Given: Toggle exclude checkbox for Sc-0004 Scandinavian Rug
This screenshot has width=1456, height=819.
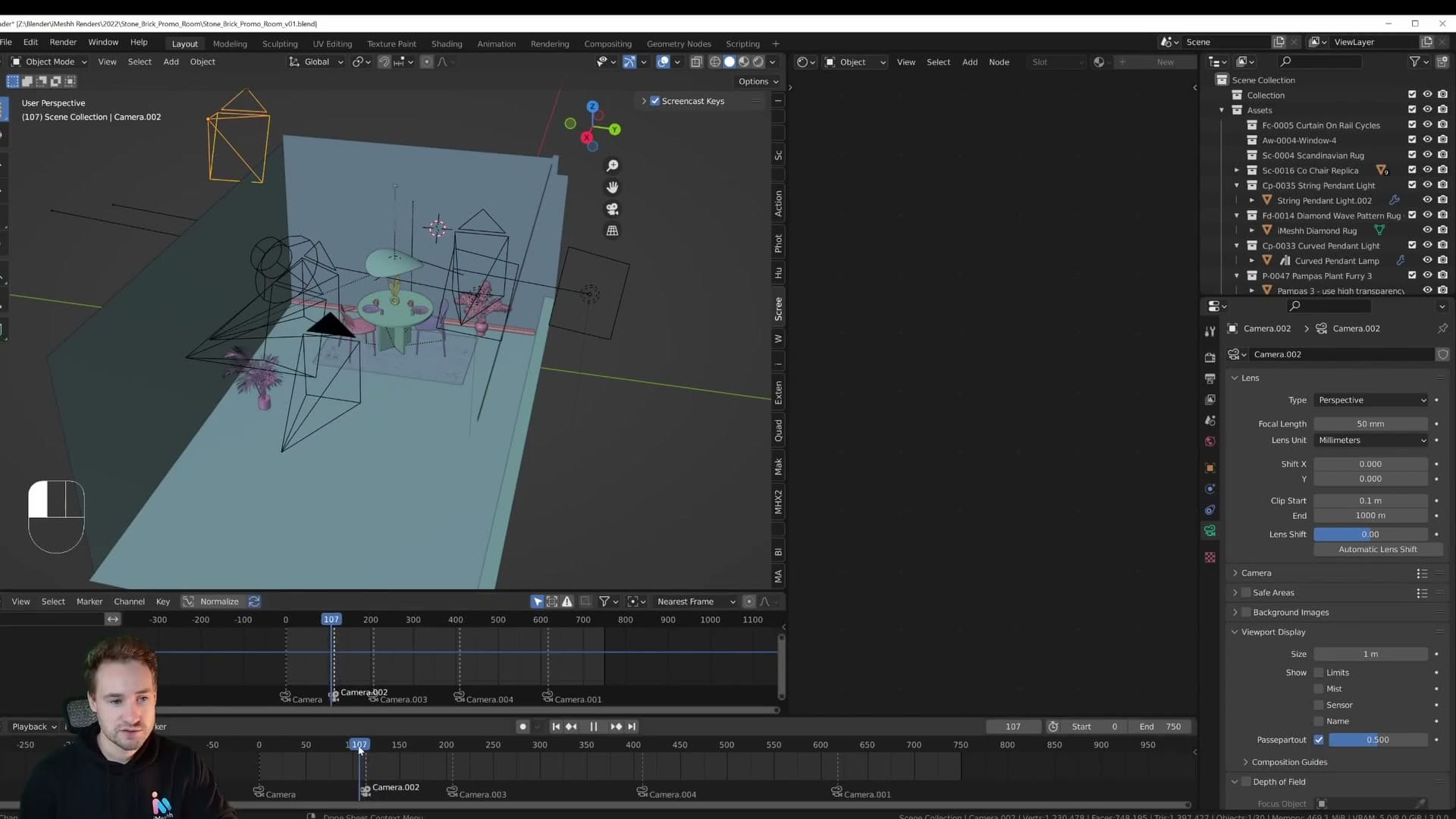Looking at the screenshot, I should (x=1412, y=155).
